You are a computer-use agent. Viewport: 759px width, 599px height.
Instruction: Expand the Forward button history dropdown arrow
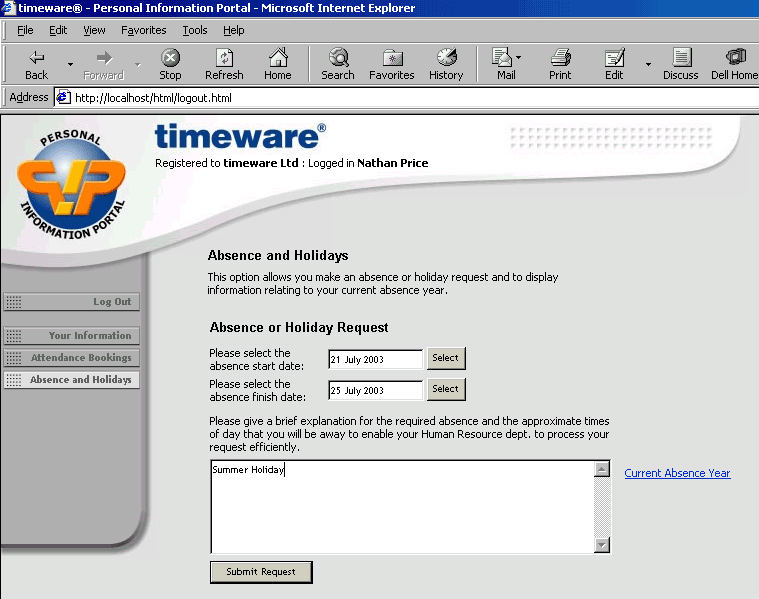[x=137, y=64]
